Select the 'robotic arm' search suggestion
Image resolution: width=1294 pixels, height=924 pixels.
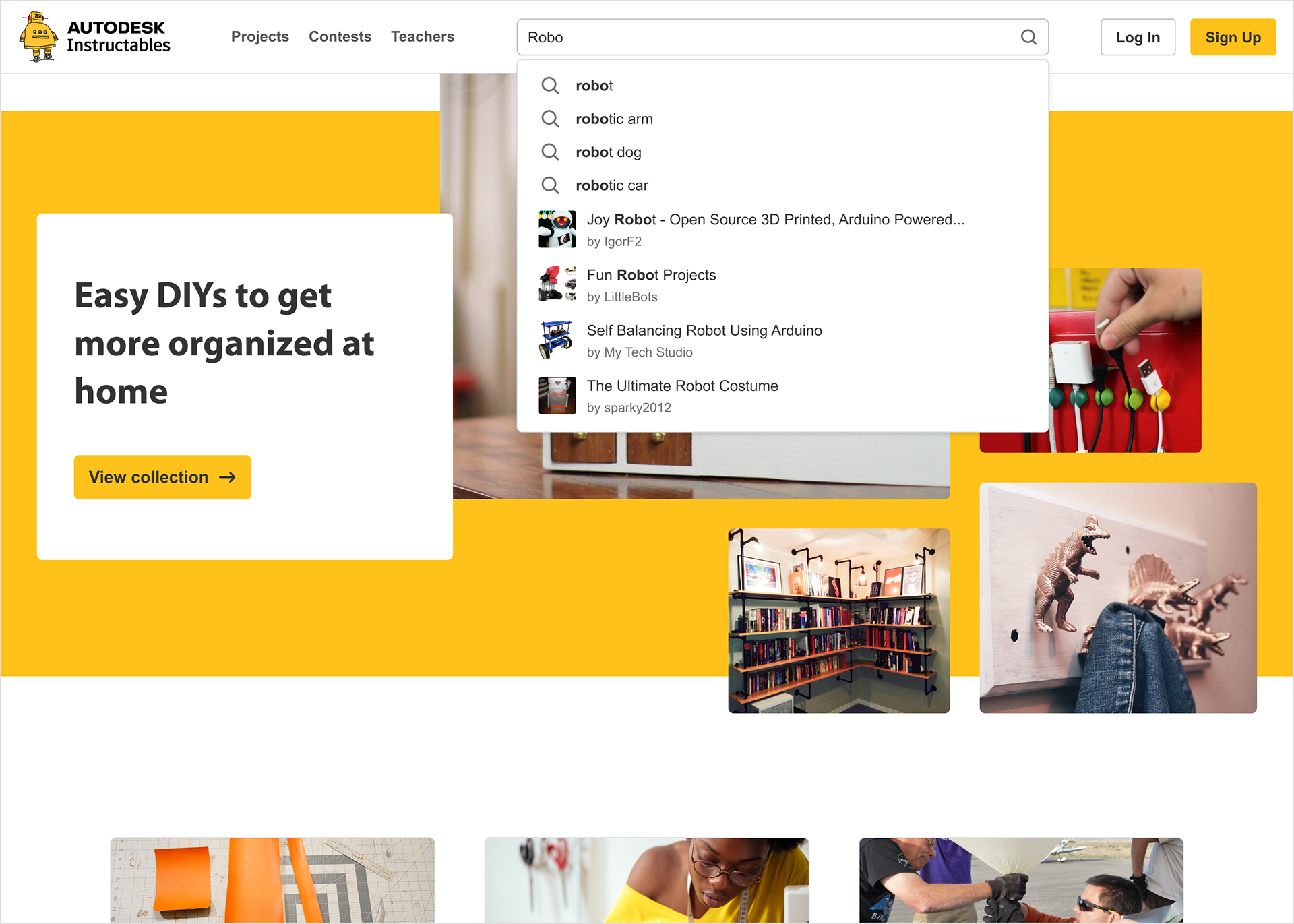[782, 119]
